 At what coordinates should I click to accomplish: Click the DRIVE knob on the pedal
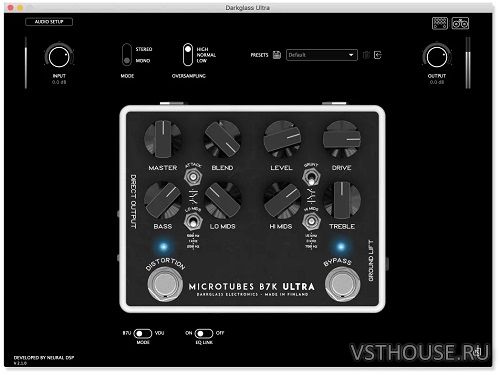point(342,139)
